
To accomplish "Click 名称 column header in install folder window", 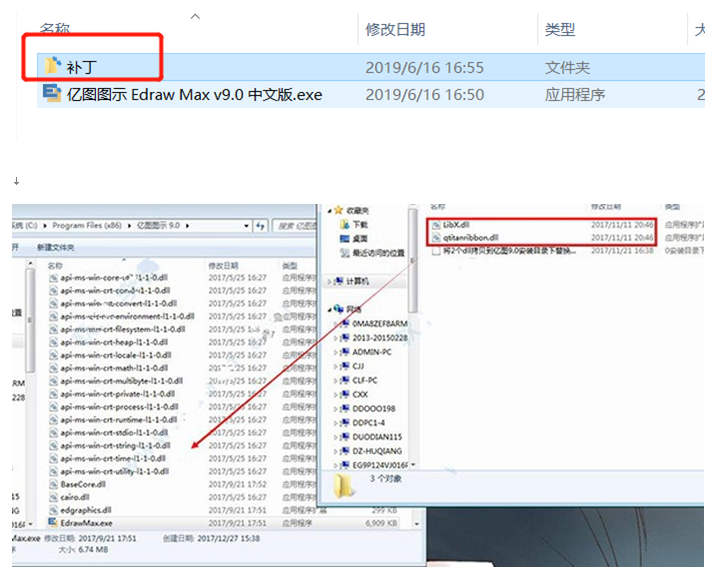I will [55, 265].
